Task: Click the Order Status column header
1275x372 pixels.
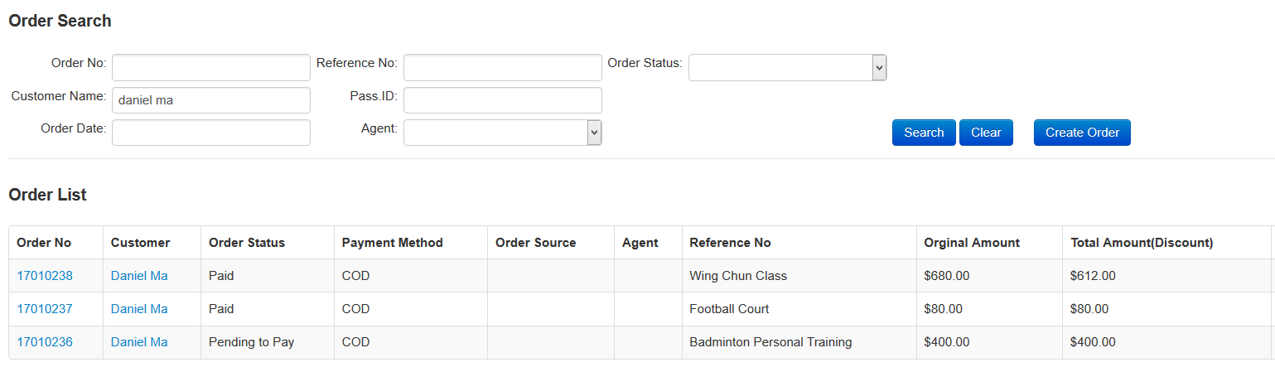Action: [x=247, y=243]
